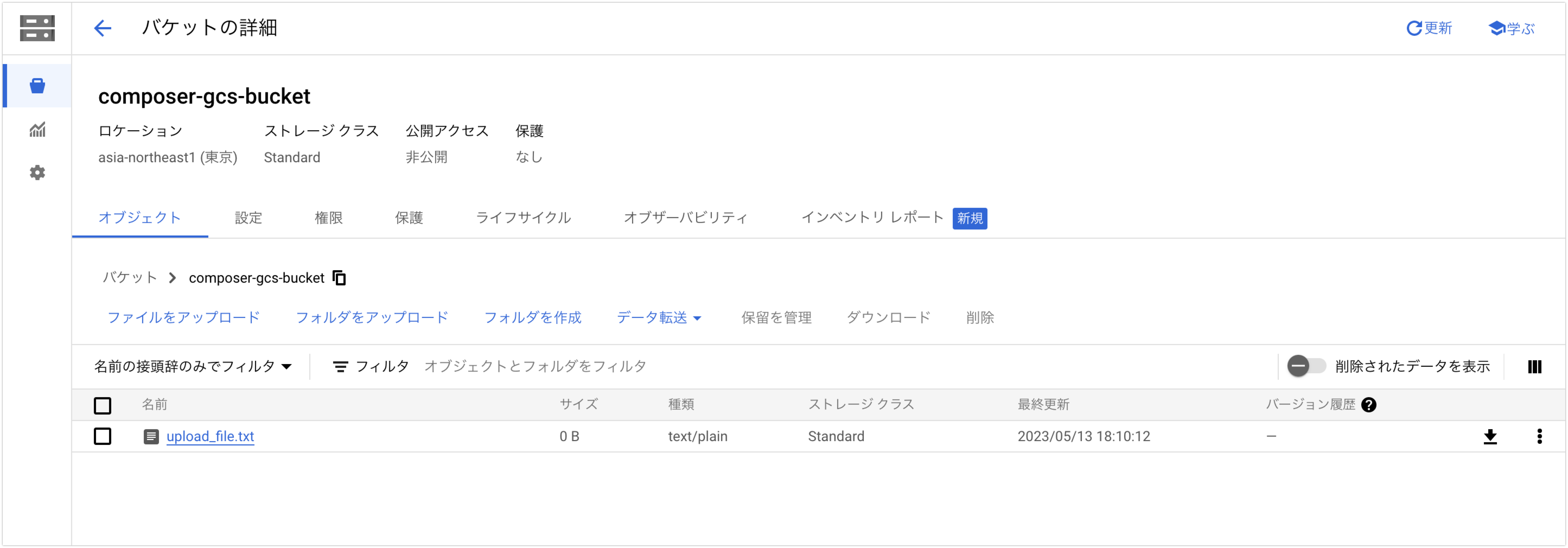The image size is (1568, 548).
Task: Switch to the オブザーバビリティ tab
Action: [686, 218]
